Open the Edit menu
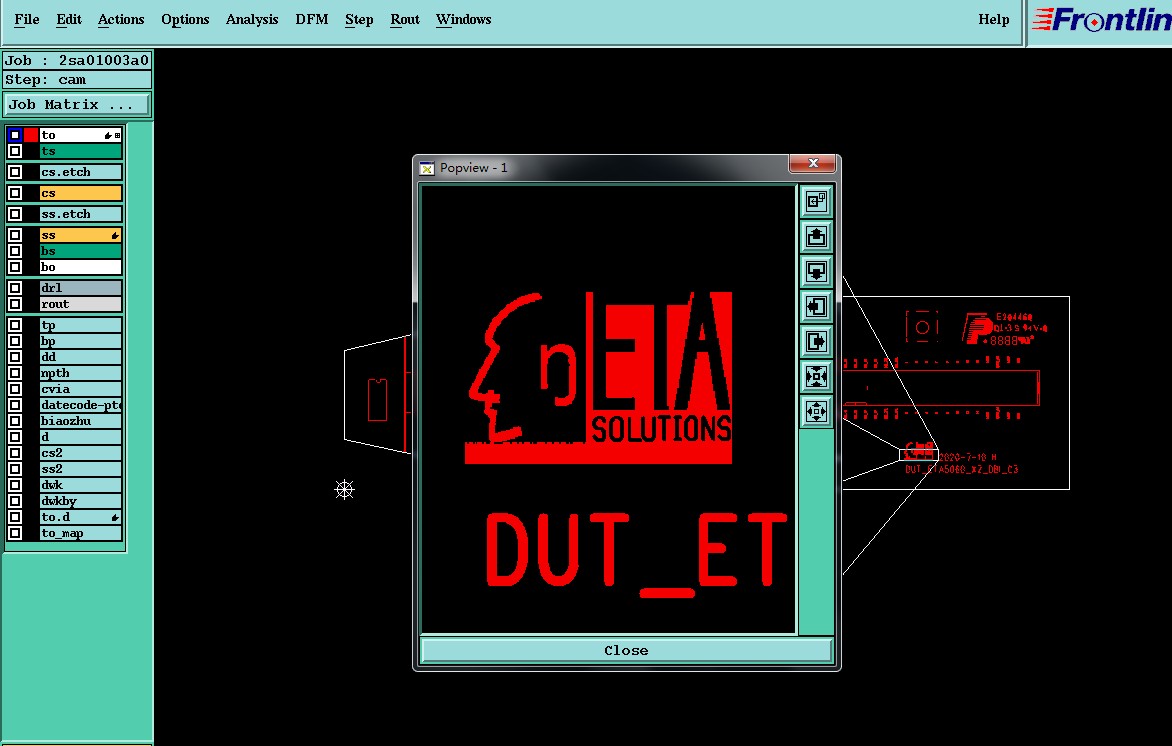The image size is (1172, 746). point(69,19)
